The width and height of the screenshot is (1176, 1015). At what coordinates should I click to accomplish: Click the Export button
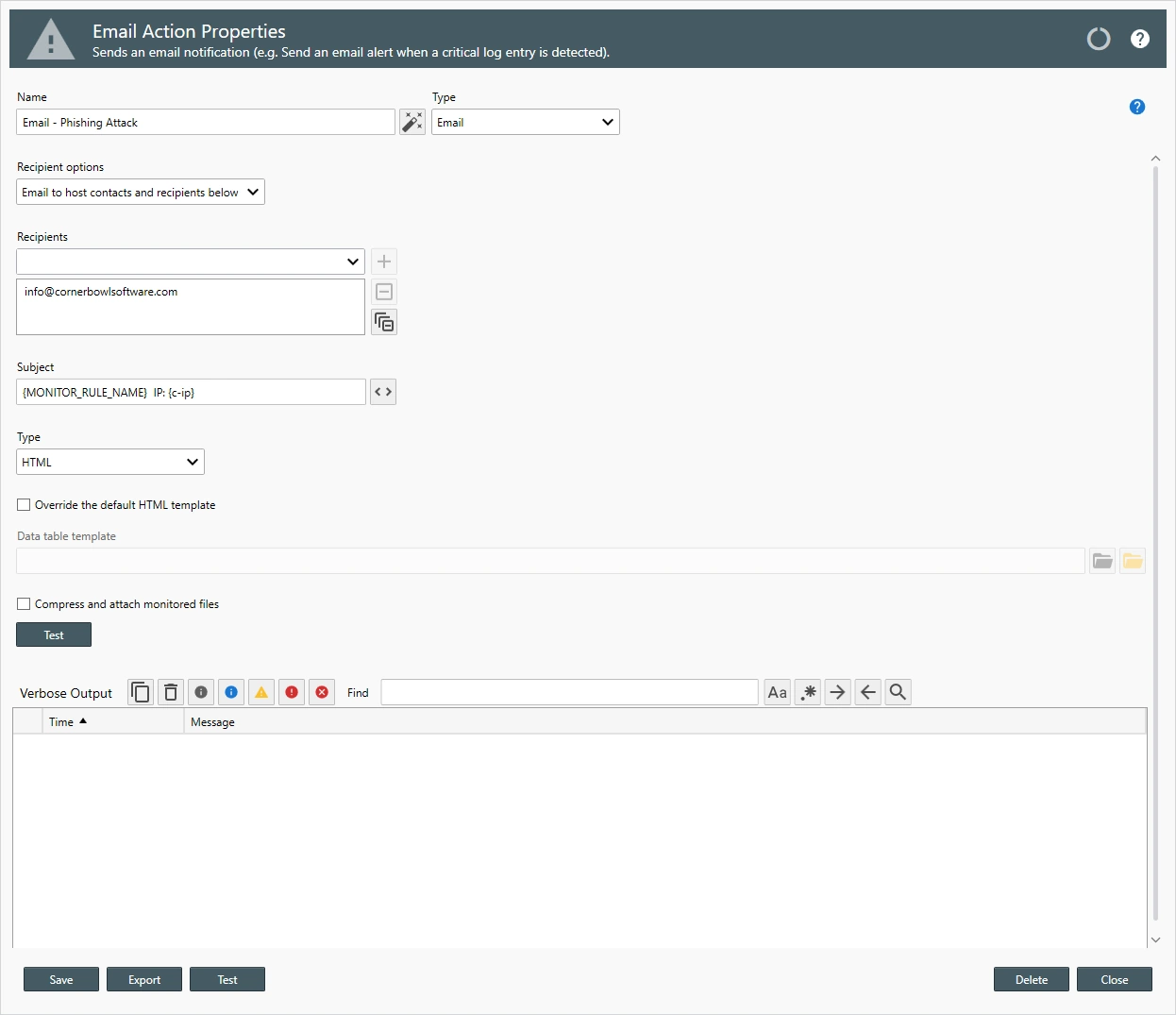click(x=144, y=979)
